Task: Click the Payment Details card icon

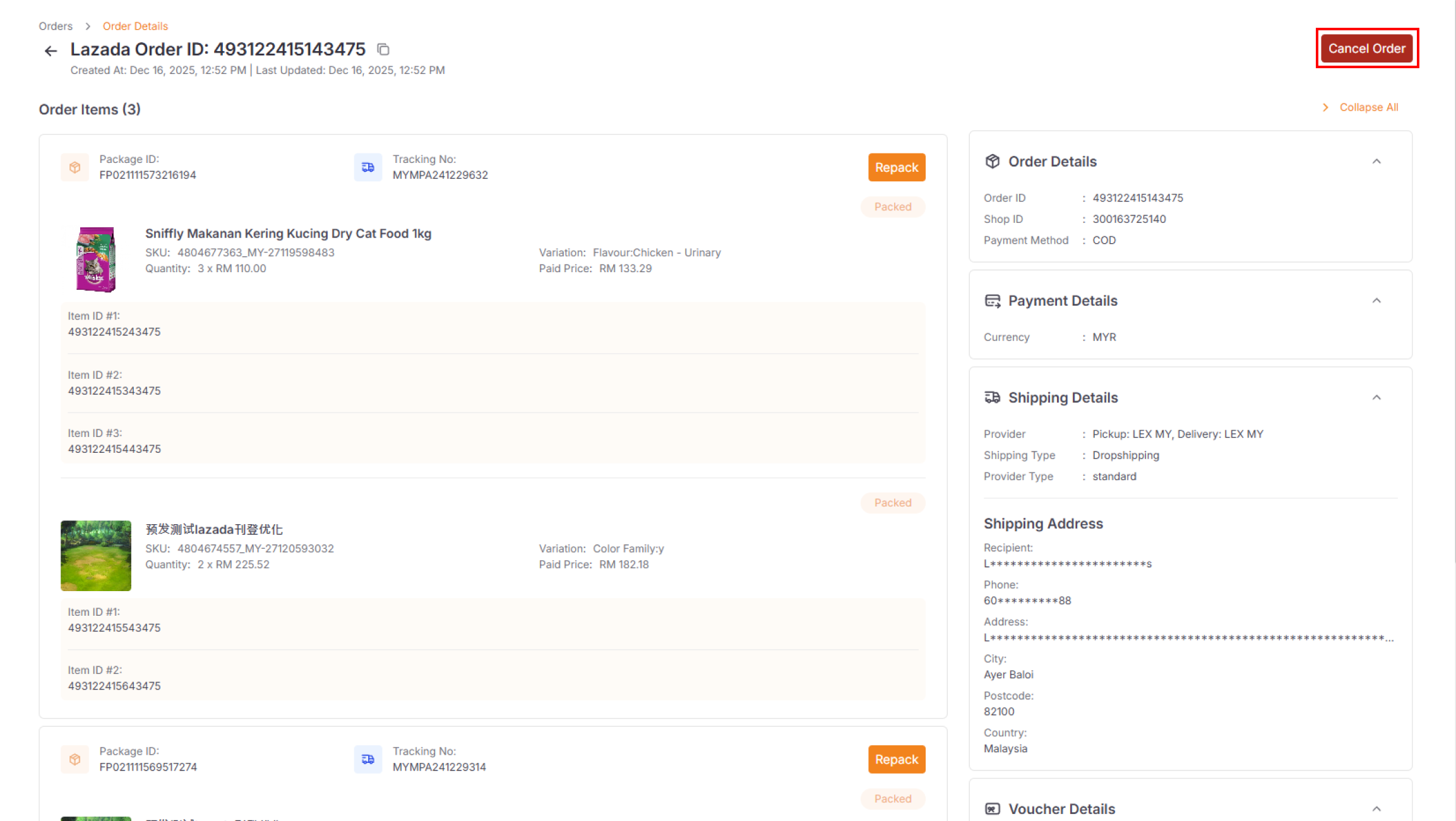Action: (992, 301)
